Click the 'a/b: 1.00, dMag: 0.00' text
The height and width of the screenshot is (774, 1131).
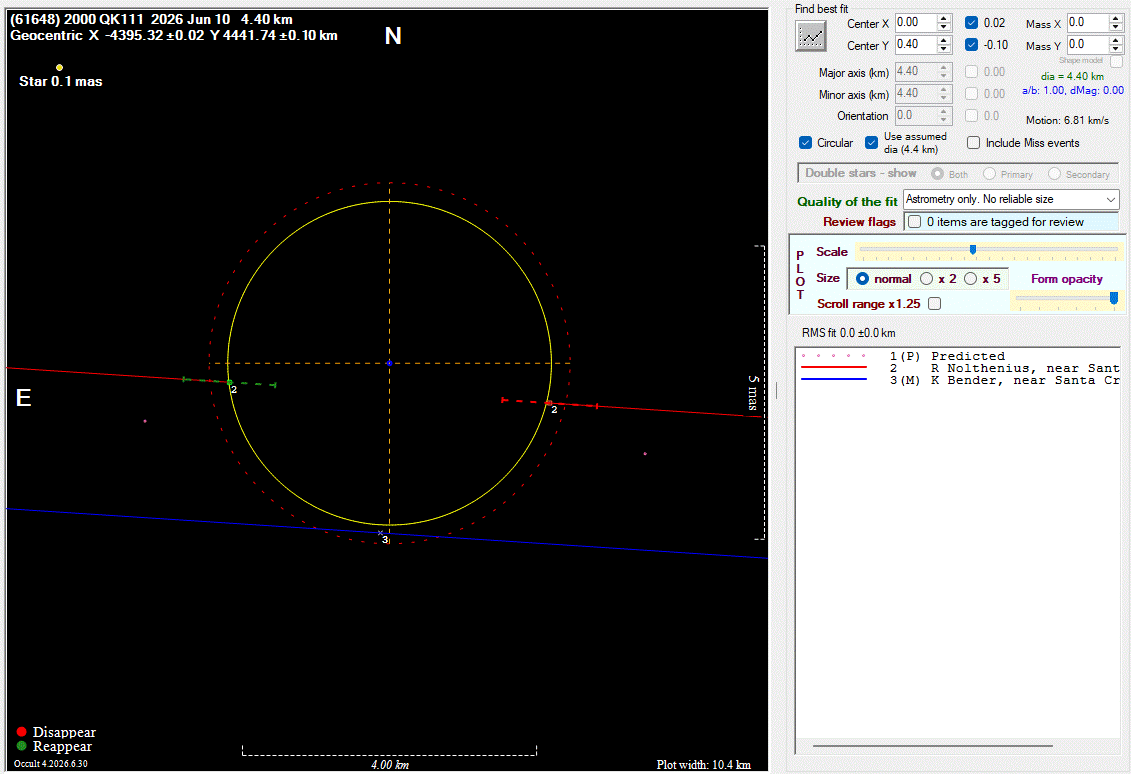coord(1073,90)
